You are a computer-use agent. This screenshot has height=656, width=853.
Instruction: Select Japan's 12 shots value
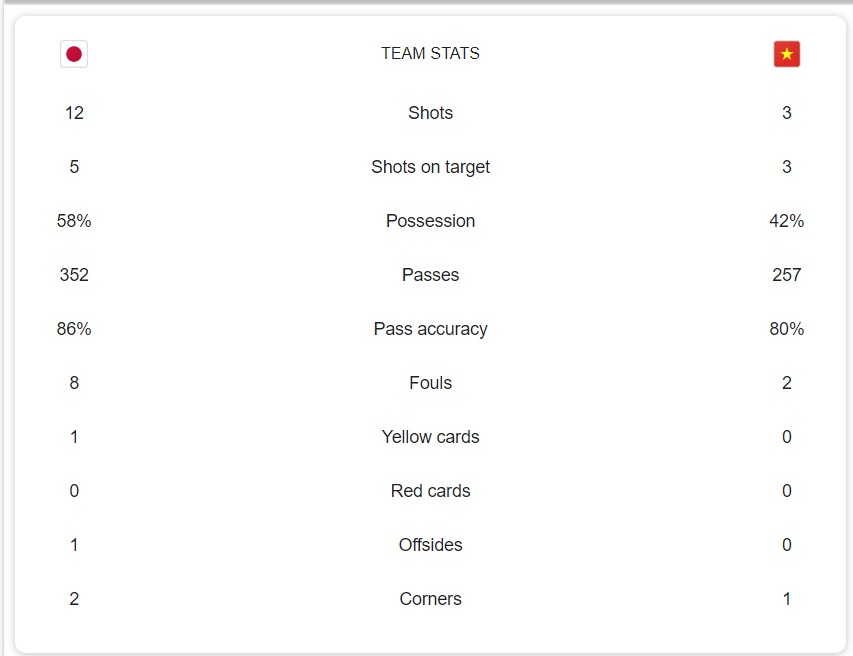tap(74, 113)
